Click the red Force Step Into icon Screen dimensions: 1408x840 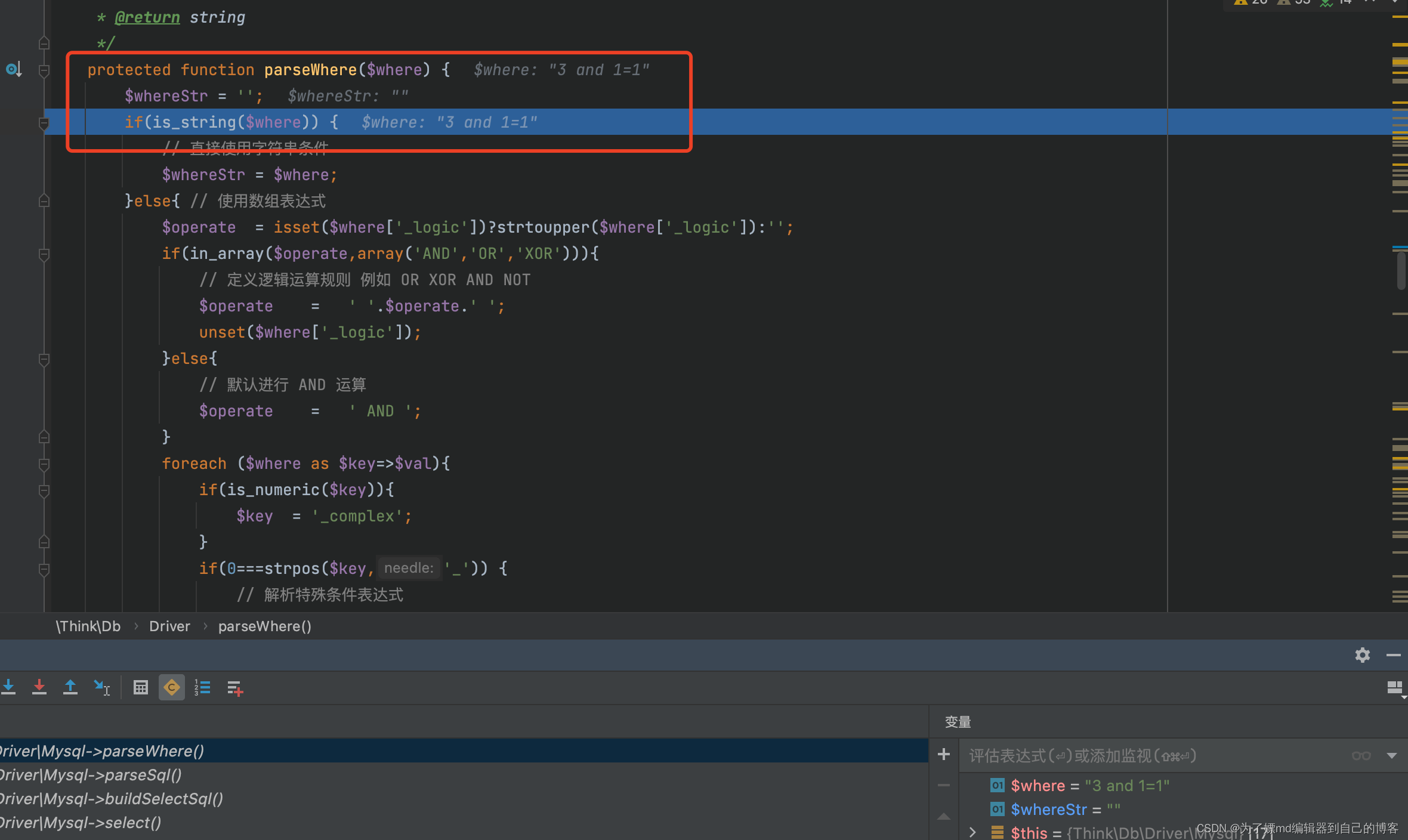[39, 687]
